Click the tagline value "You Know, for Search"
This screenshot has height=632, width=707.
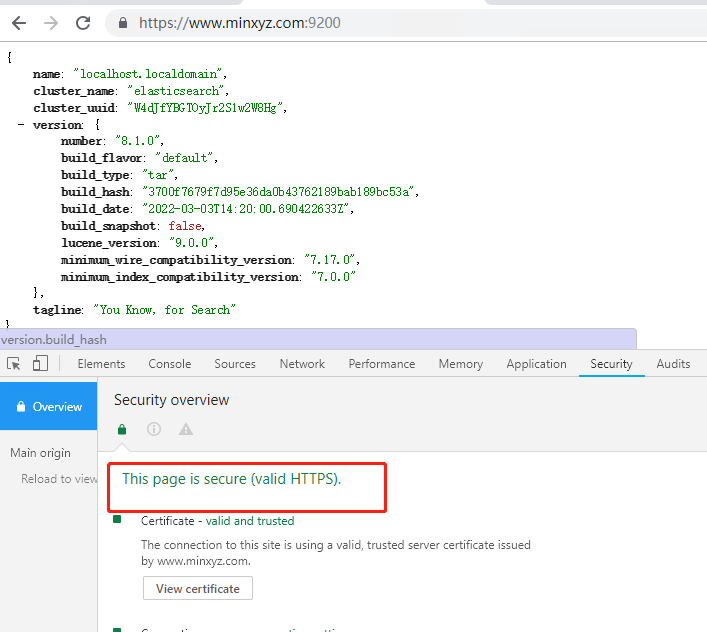(x=165, y=310)
